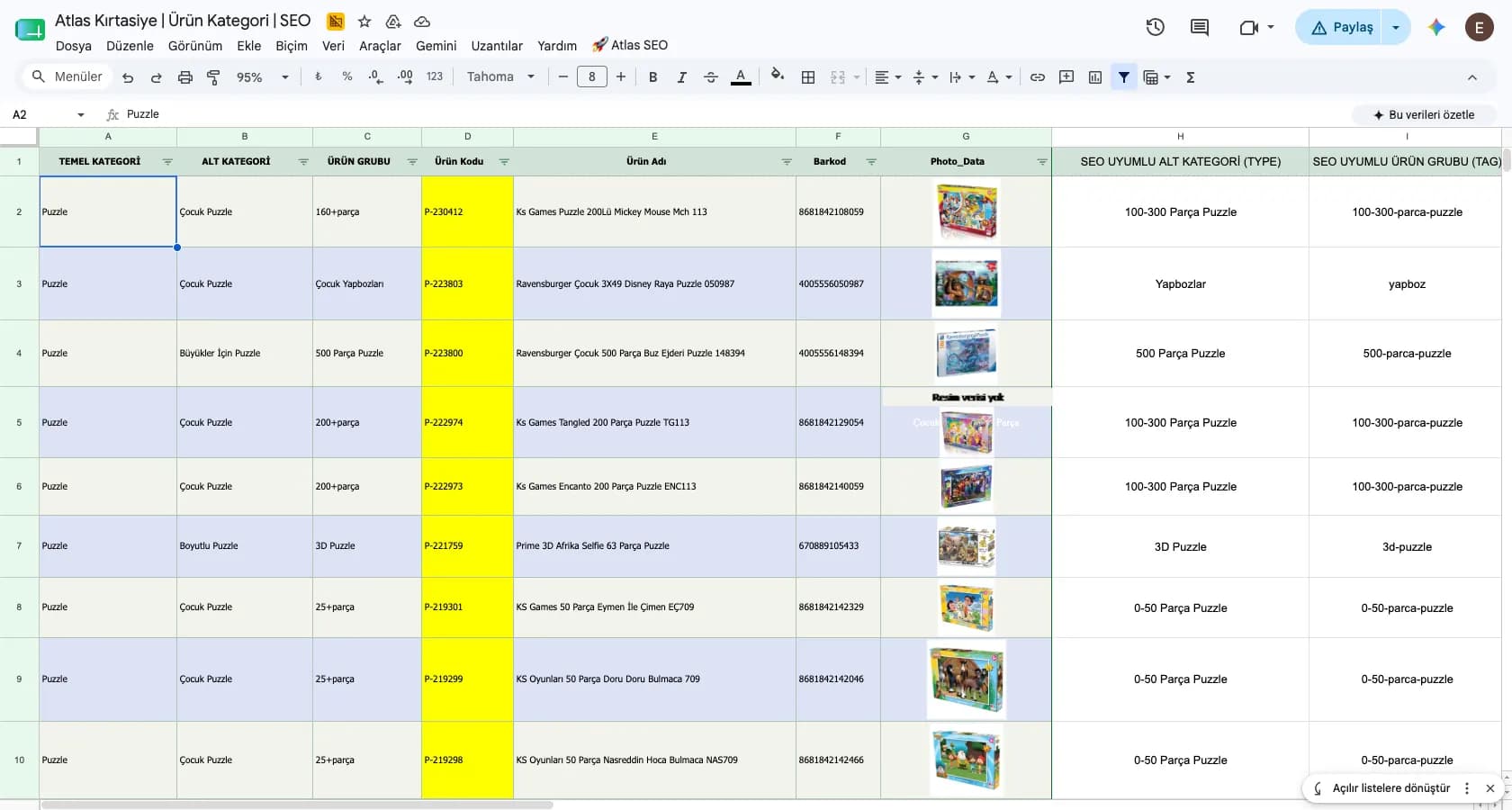Dismiss the dropdown suggestion
Screen dimensions: 1512x810
(x=1490, y=788)
